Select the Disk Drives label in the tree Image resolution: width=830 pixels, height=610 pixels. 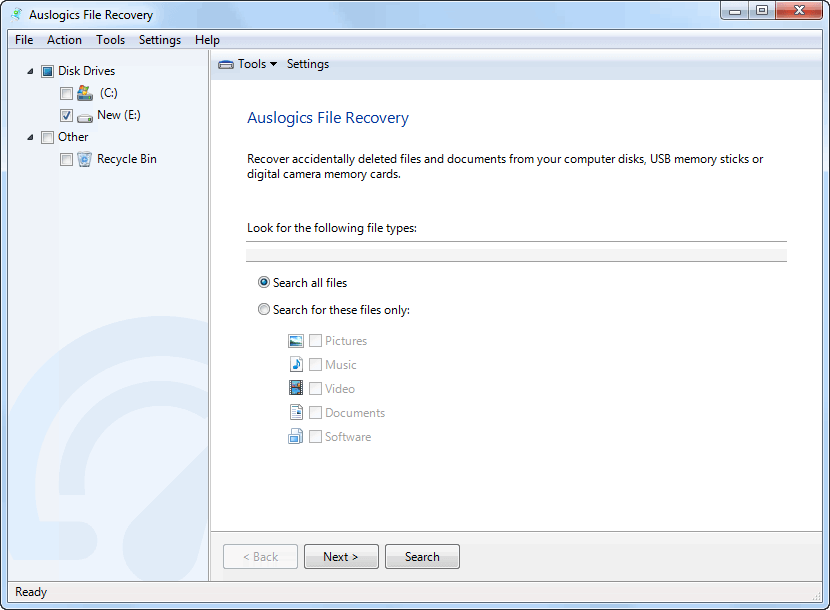coord(86,71)
